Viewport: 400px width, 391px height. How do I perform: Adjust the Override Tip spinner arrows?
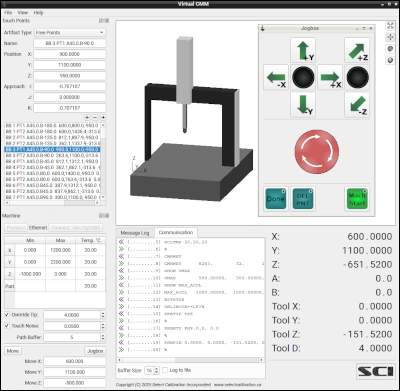(x=103, y=315)
